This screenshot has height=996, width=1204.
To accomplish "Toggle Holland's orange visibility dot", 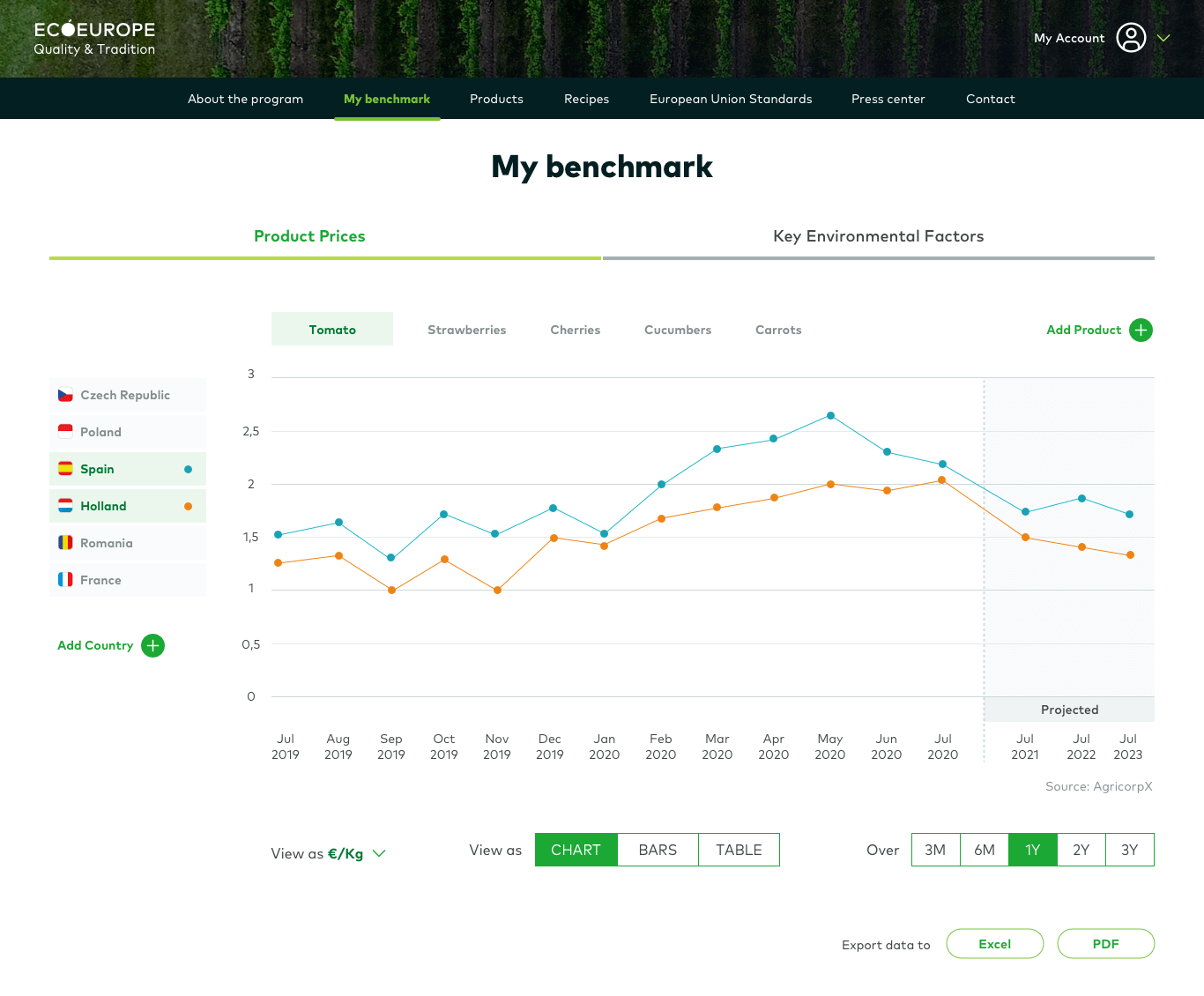I will pyautogui.click(x=188, y=506).
